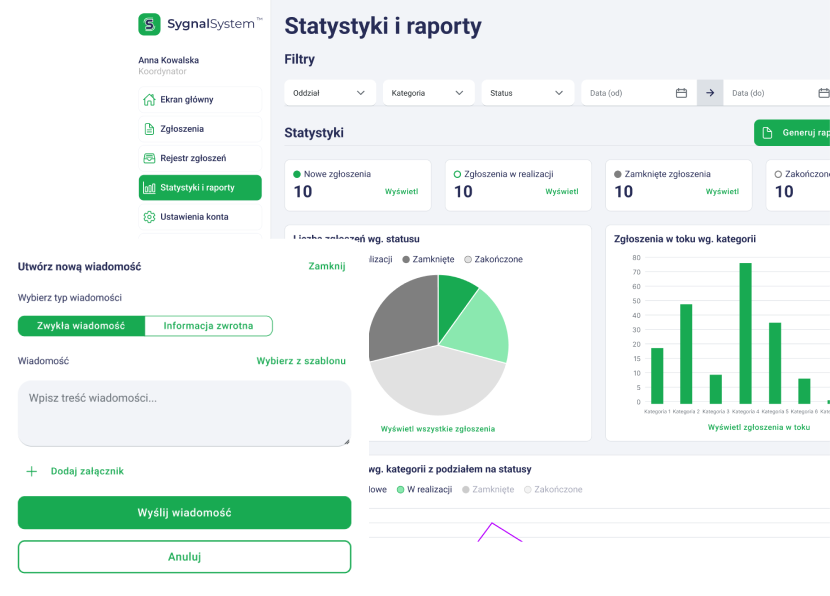Click the Wpisz treść wiadomości text area
830x596 pixels.
(184, 412)
